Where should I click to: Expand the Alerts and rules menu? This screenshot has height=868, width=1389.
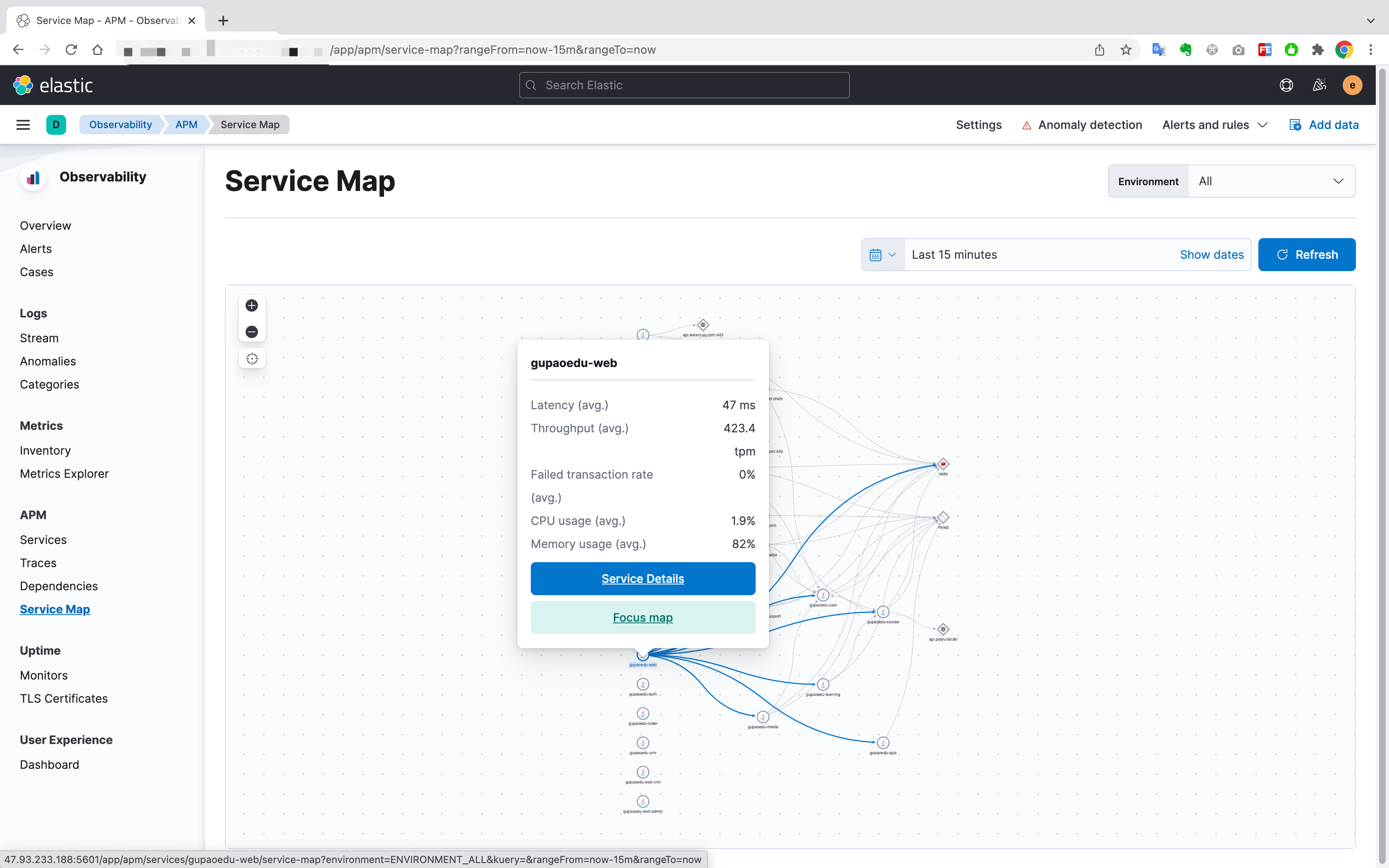coord(1215,124)
